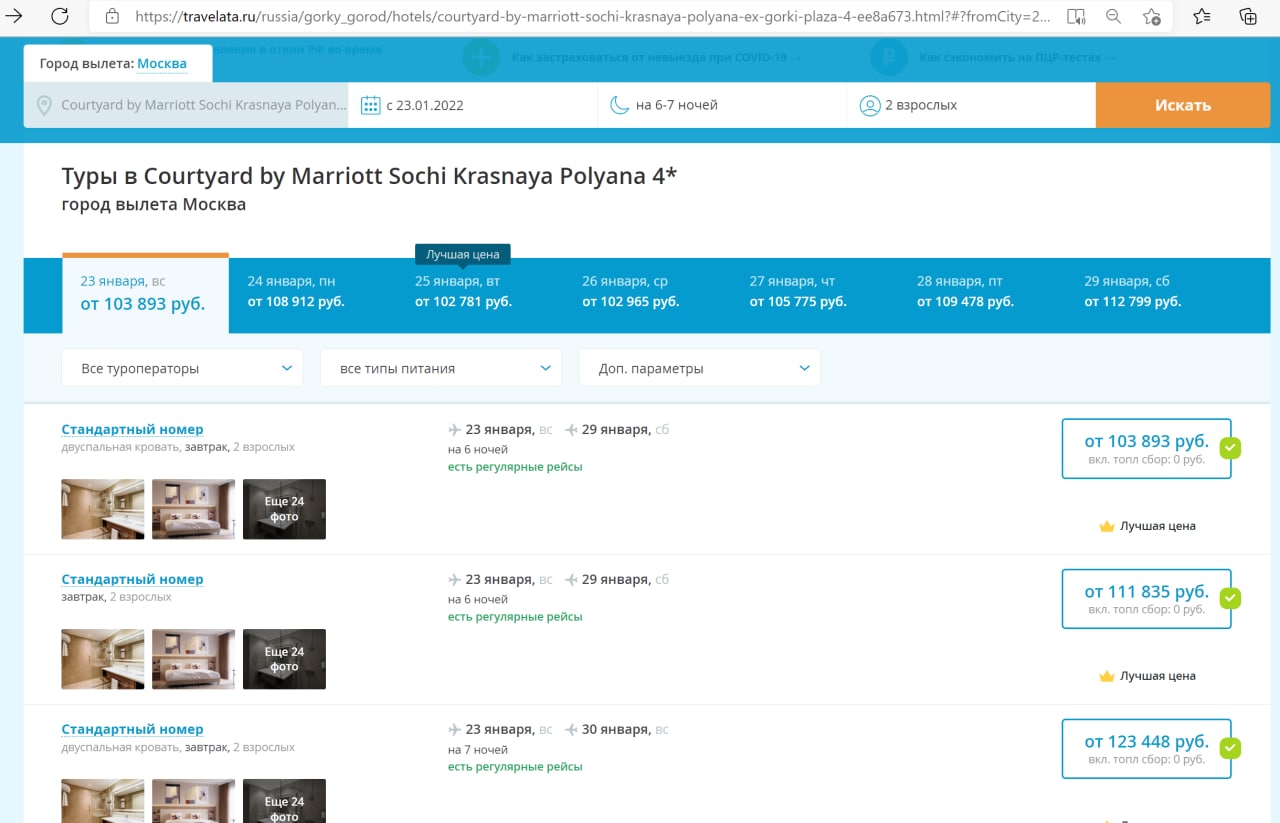Open the read aloud icon in address bar

(1076, 16)
